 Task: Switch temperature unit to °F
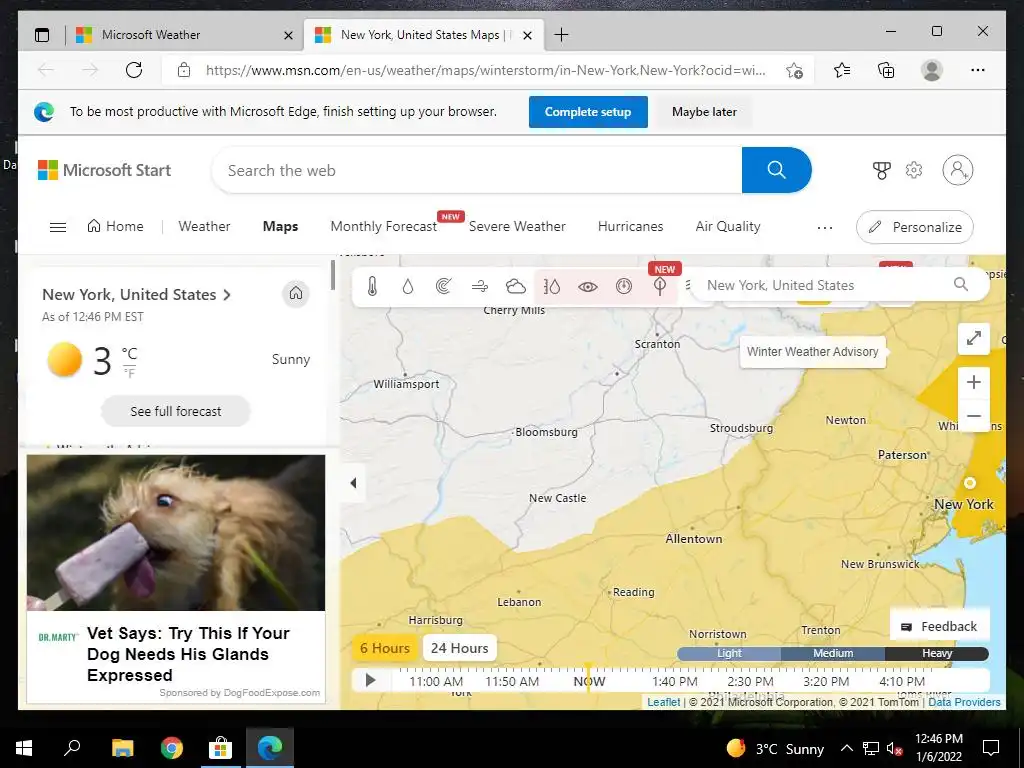pyautogui.click(x=129, y=373)
